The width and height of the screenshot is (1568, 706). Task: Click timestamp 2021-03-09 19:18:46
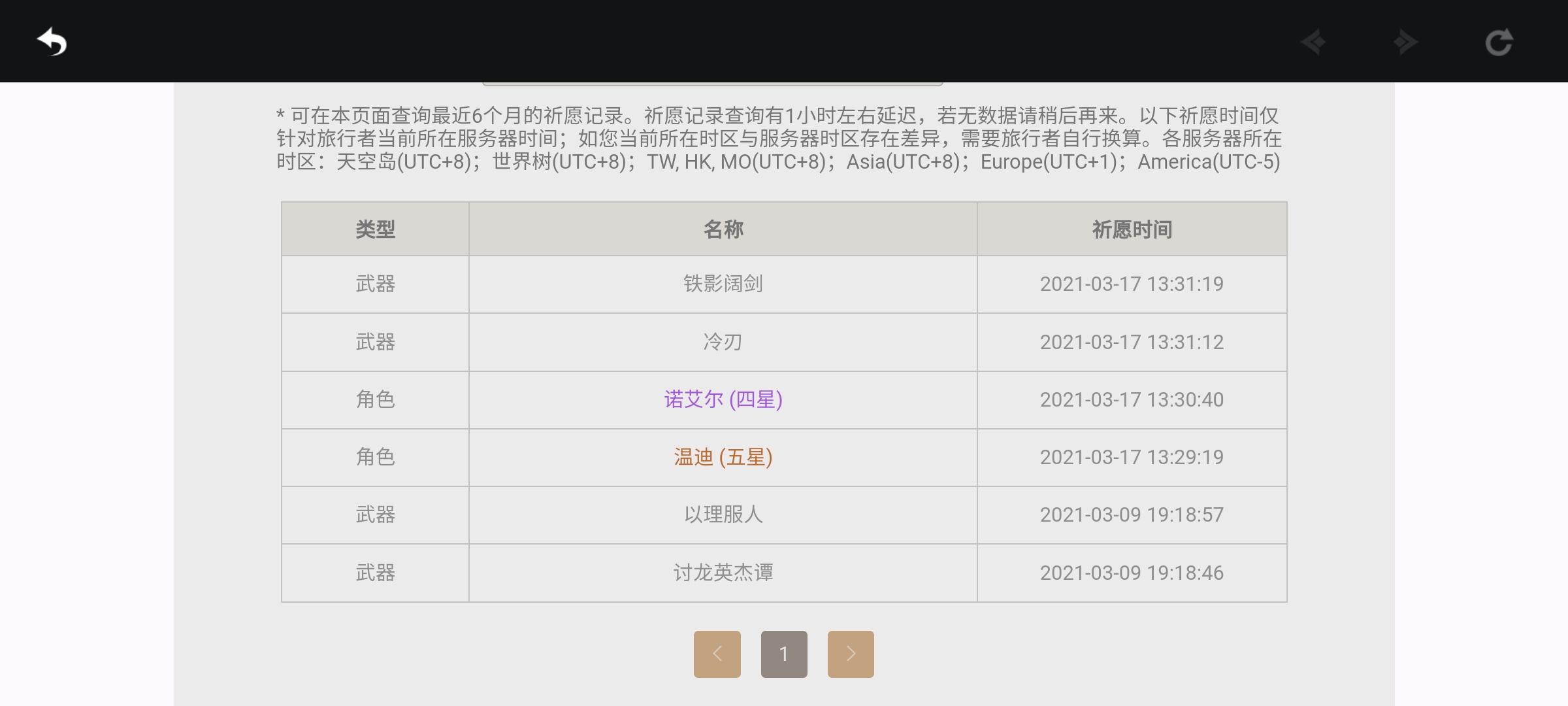[x=1132, y=573]
